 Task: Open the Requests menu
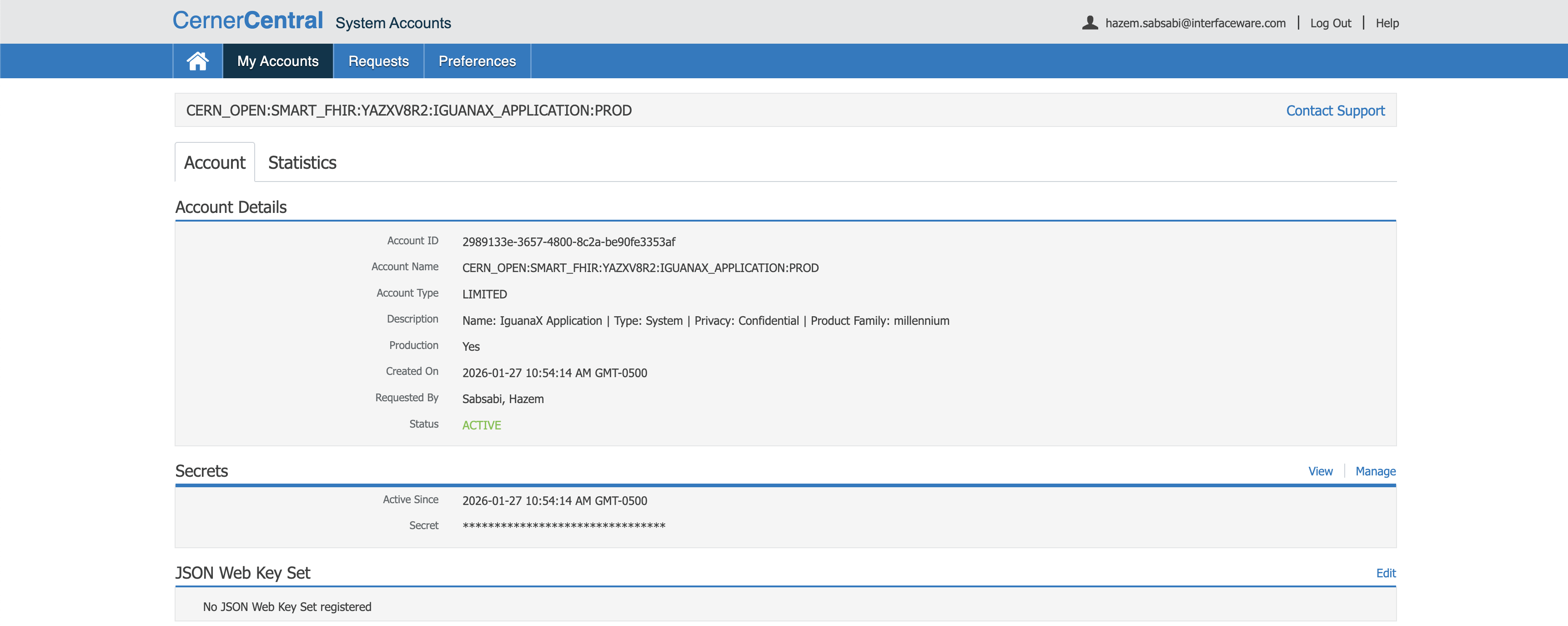[x=378, y=61]
